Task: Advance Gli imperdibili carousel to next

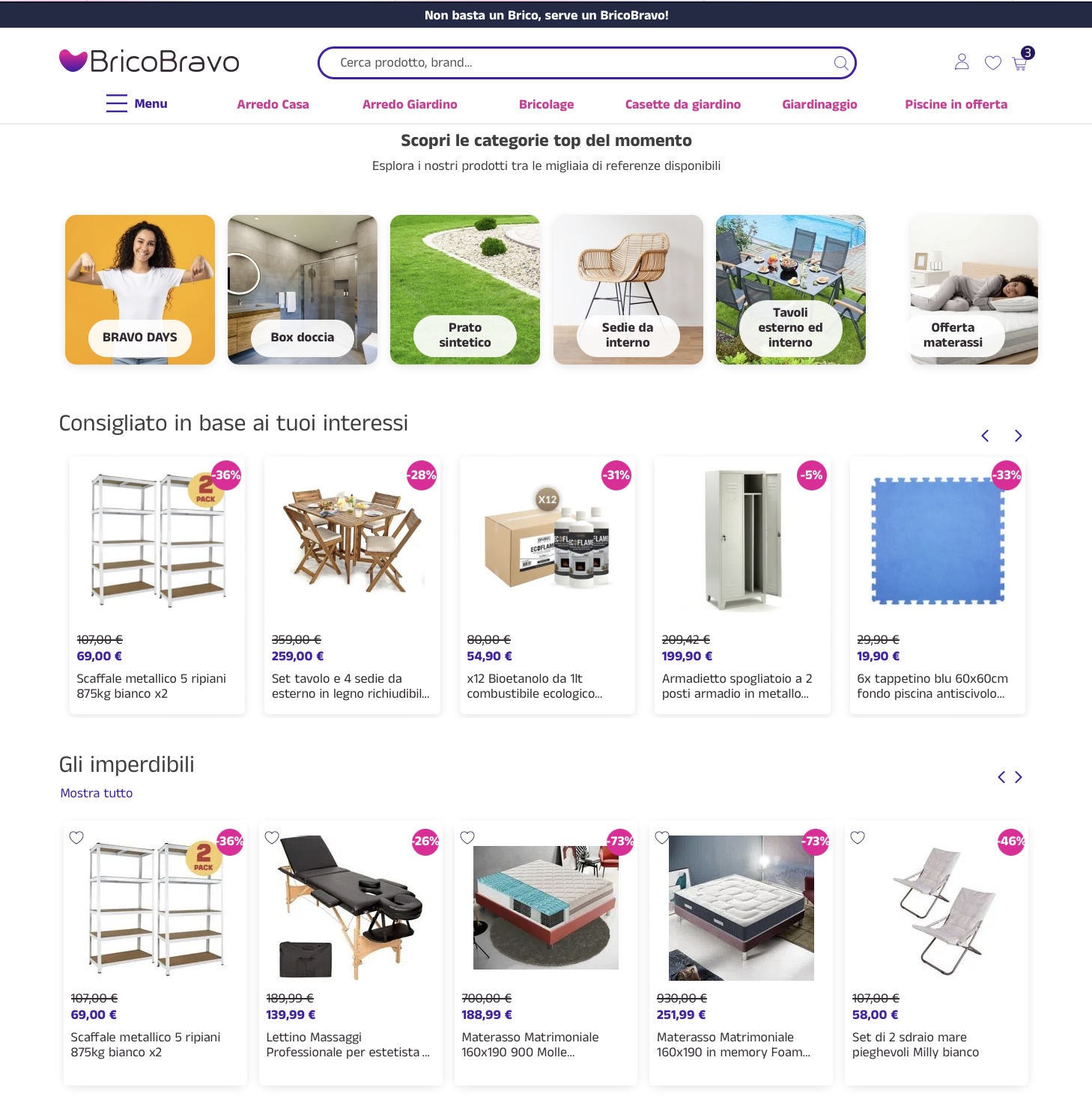Action: 1019,777
